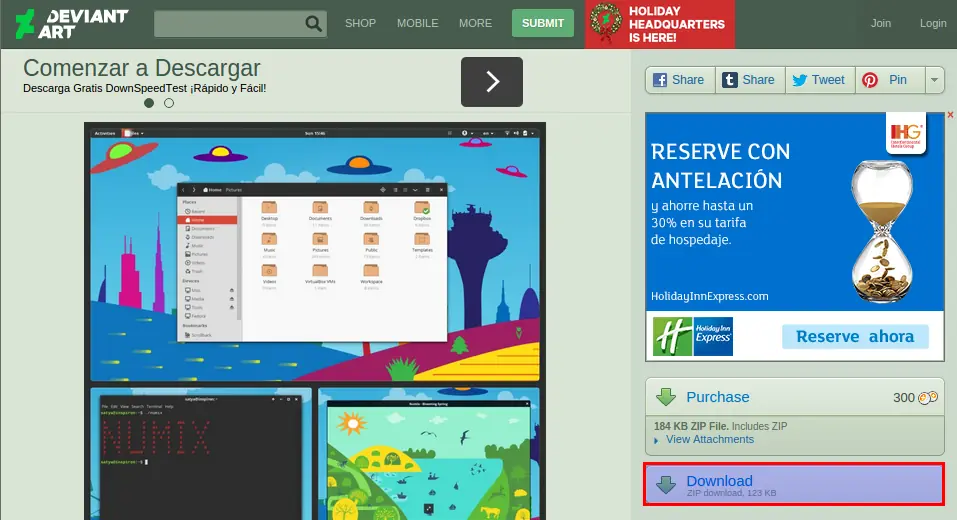Click the green SUBMIT button
The image size is (957, 520).
click(x=543, y=23)
